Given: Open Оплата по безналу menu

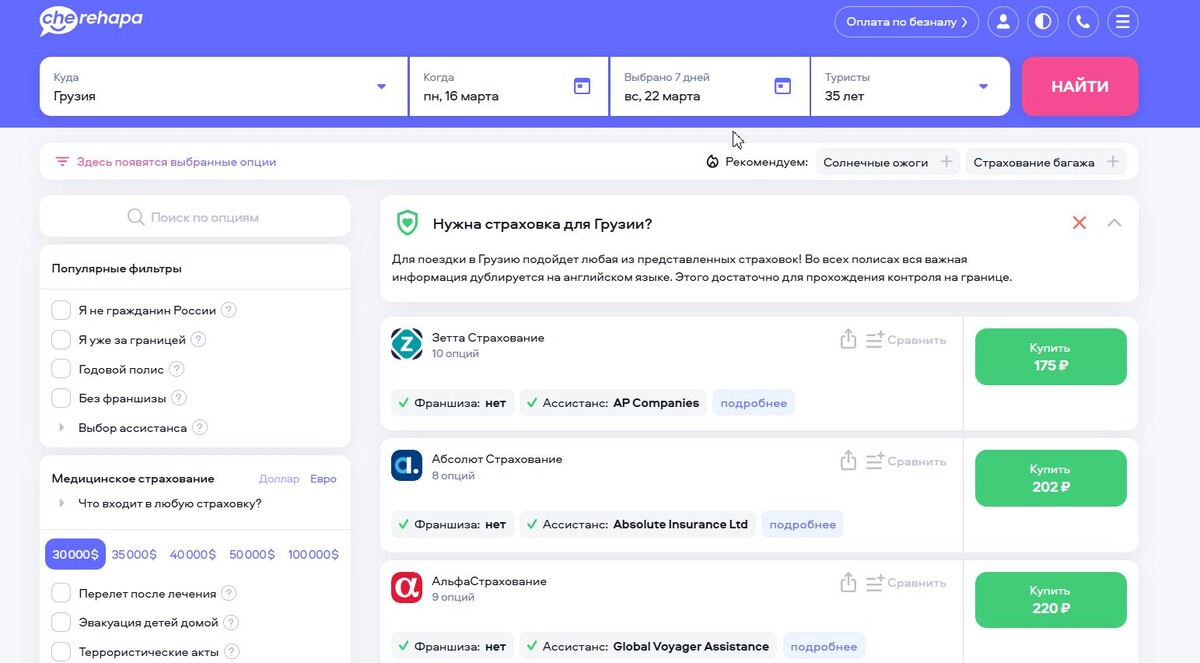Looking at the screenshot, I should coord(907,21).
